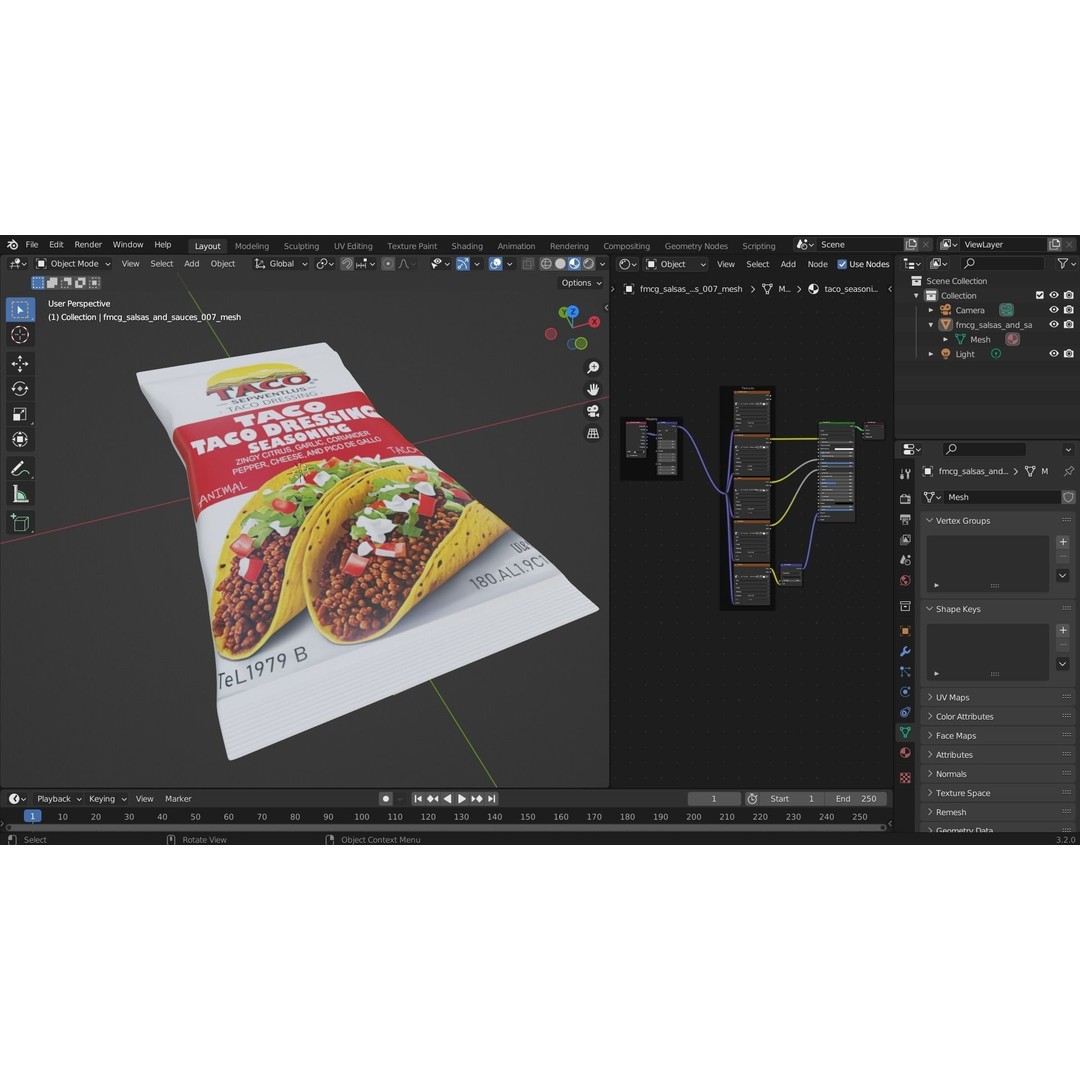The width and height of the screenshot is (1080, 1080).
Task: Select the Scale tool
Action: tap(20, 414)
